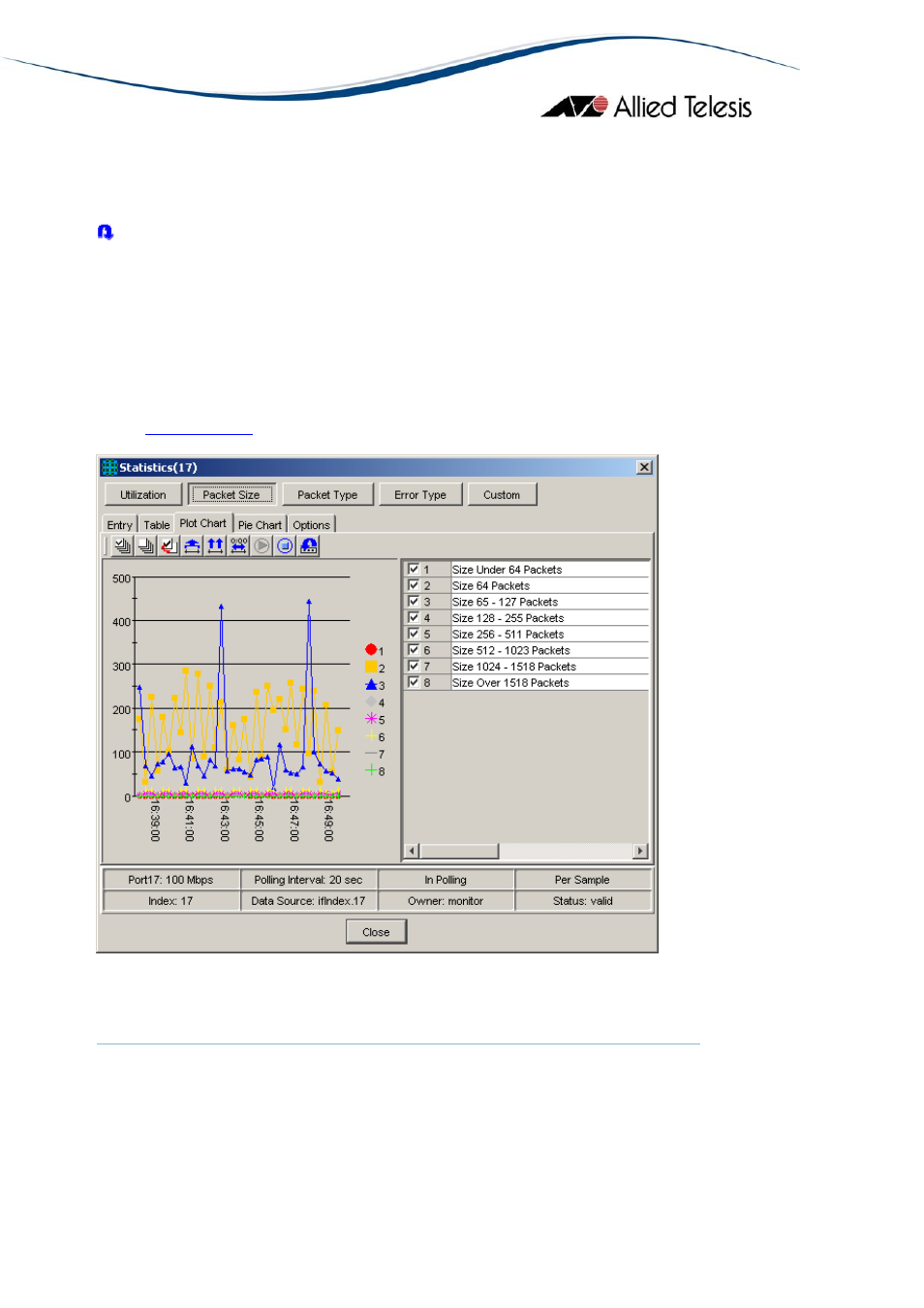Click the 'Size 128 - 255 Packets' row text

tap(508, 618)
